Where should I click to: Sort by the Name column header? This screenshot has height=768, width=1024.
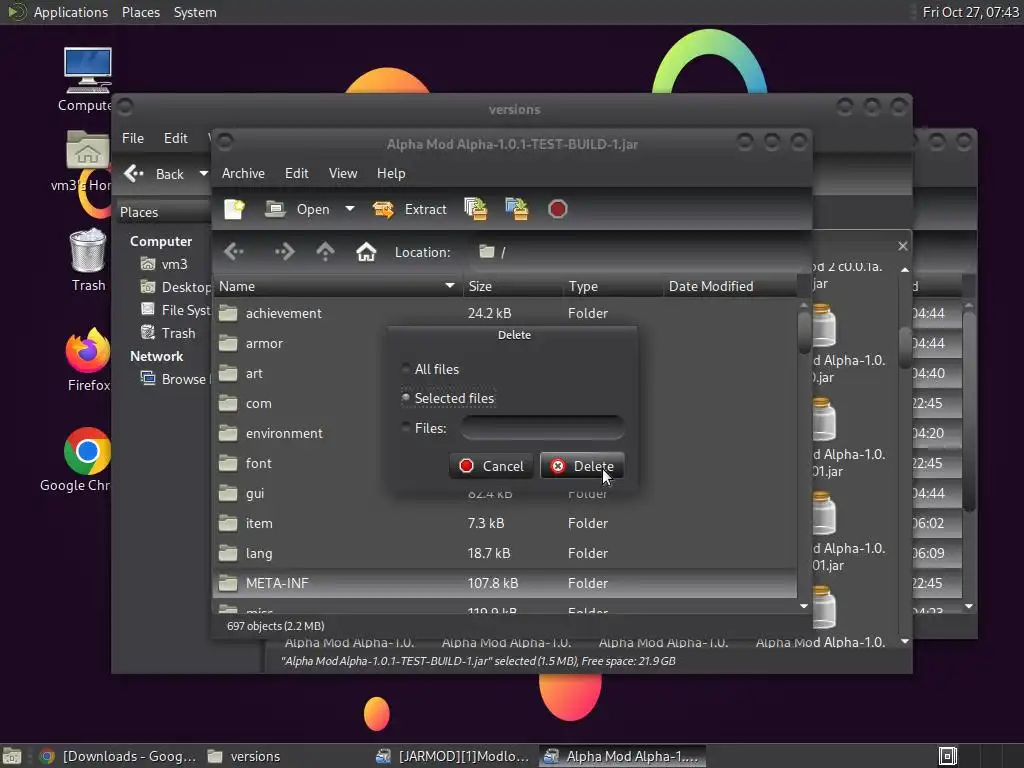pos(338,286)
